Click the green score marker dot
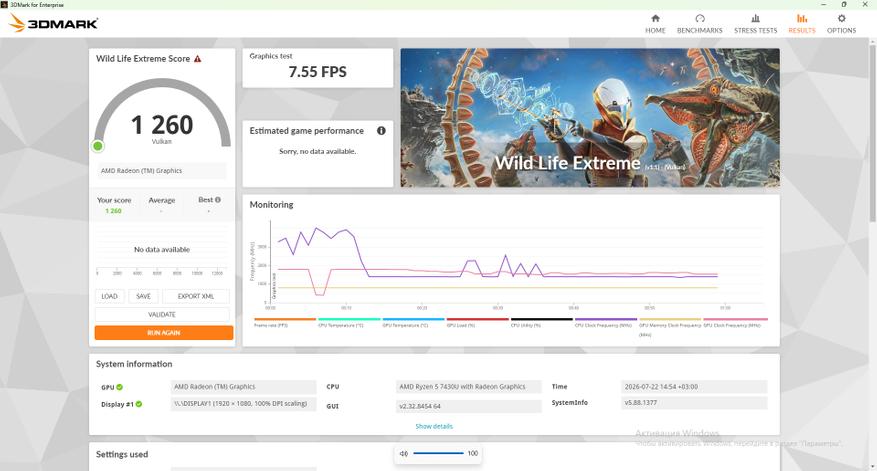Screen dimensions: 877x471 98,146
